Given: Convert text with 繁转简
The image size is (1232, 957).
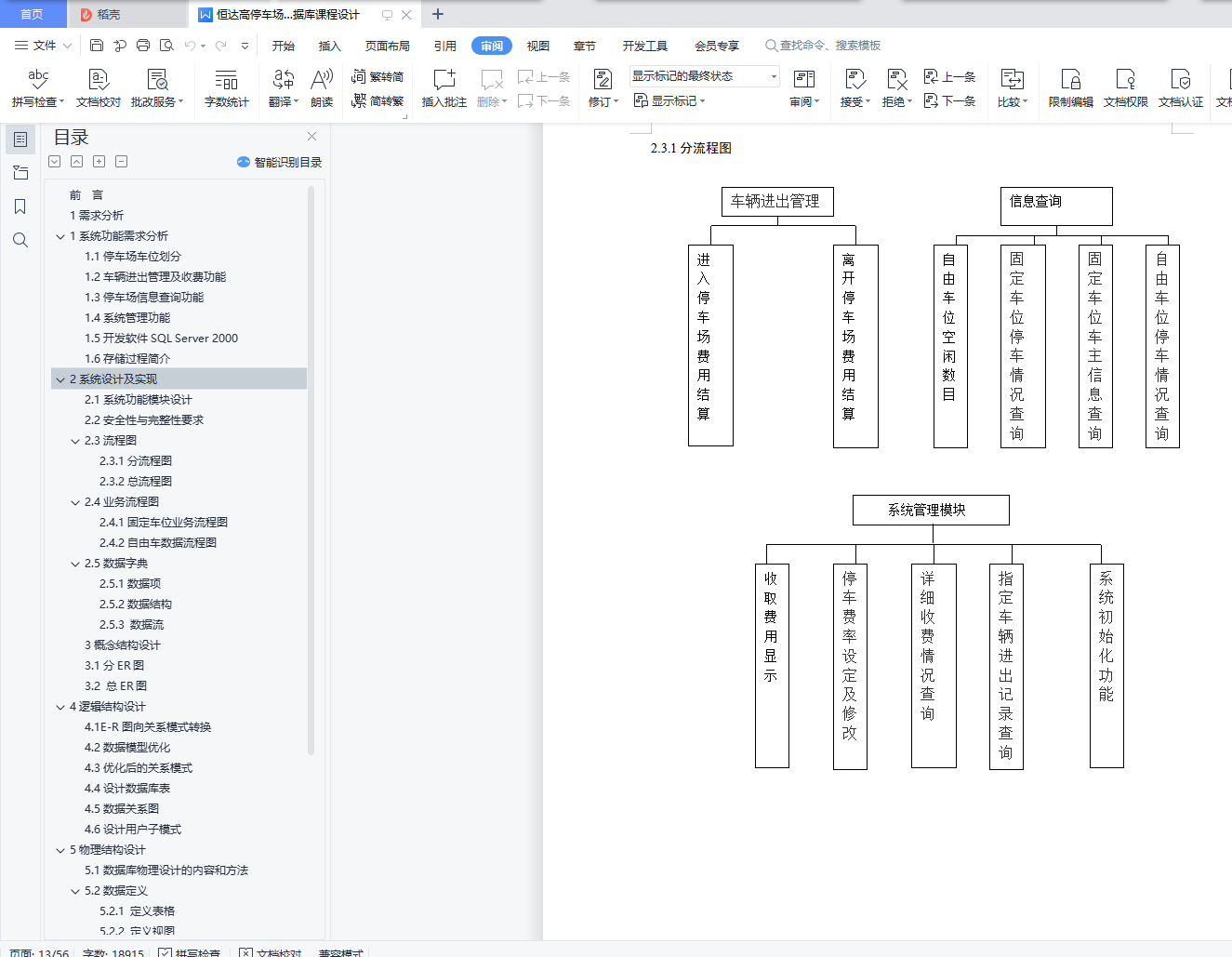Looking at the screenshot, I should coord(378,76).
